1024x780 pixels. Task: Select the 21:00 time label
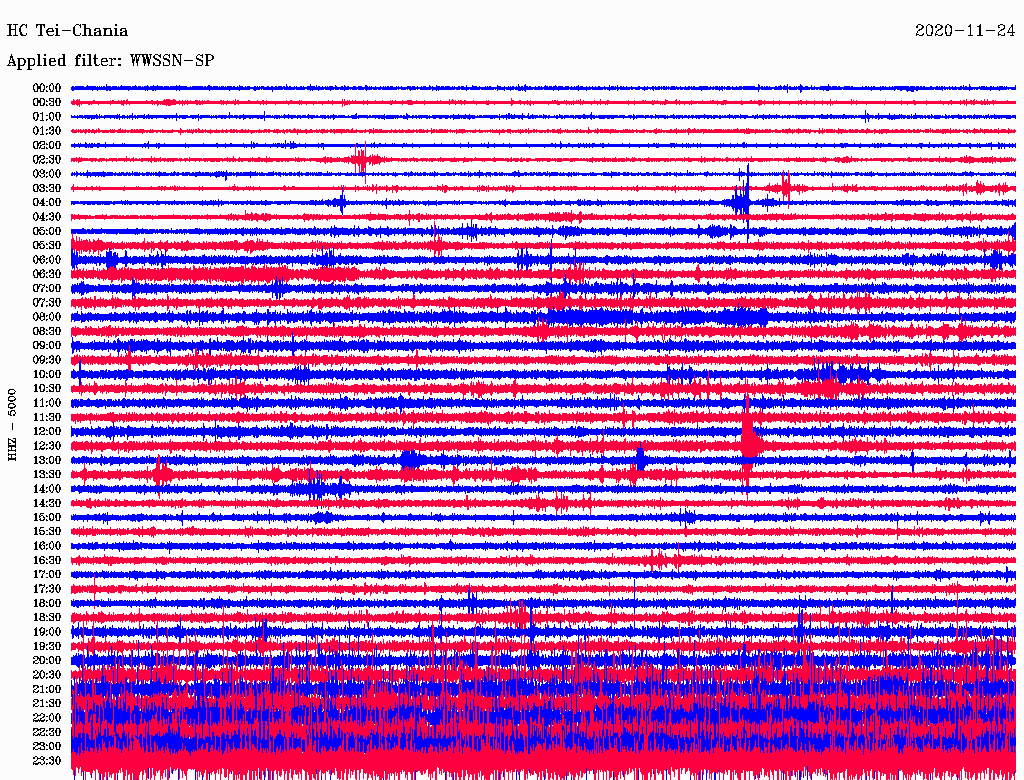(47, 689)
